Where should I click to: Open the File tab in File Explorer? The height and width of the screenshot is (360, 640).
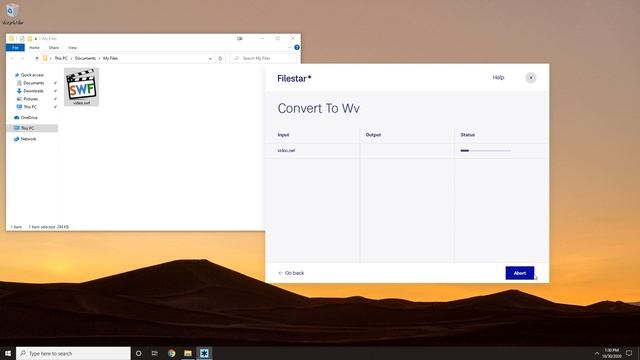pyautogui.click(x=15, y=48)
